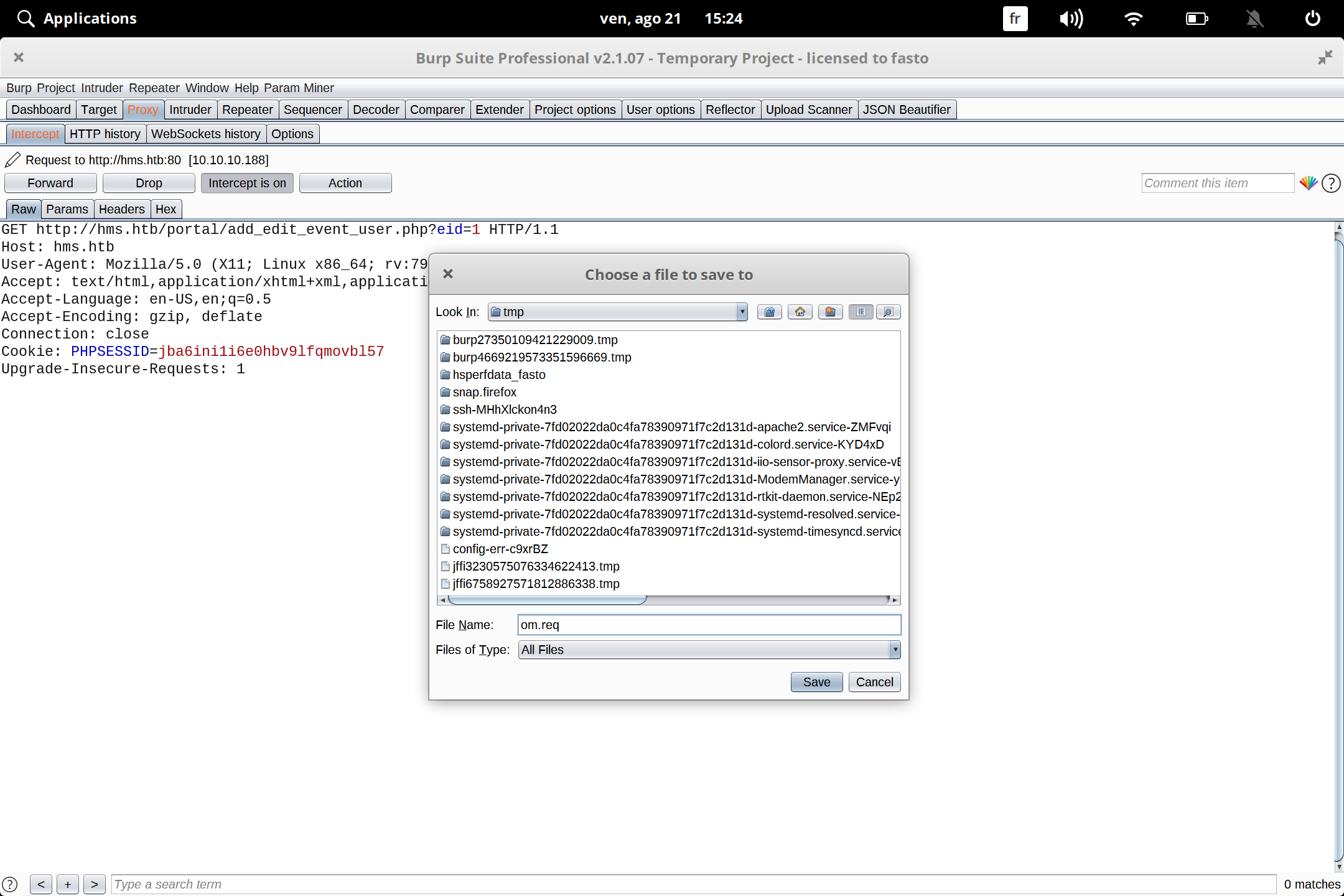Go to Home folder via house icon
The image size is (1344, 896).
click(800, 312)
